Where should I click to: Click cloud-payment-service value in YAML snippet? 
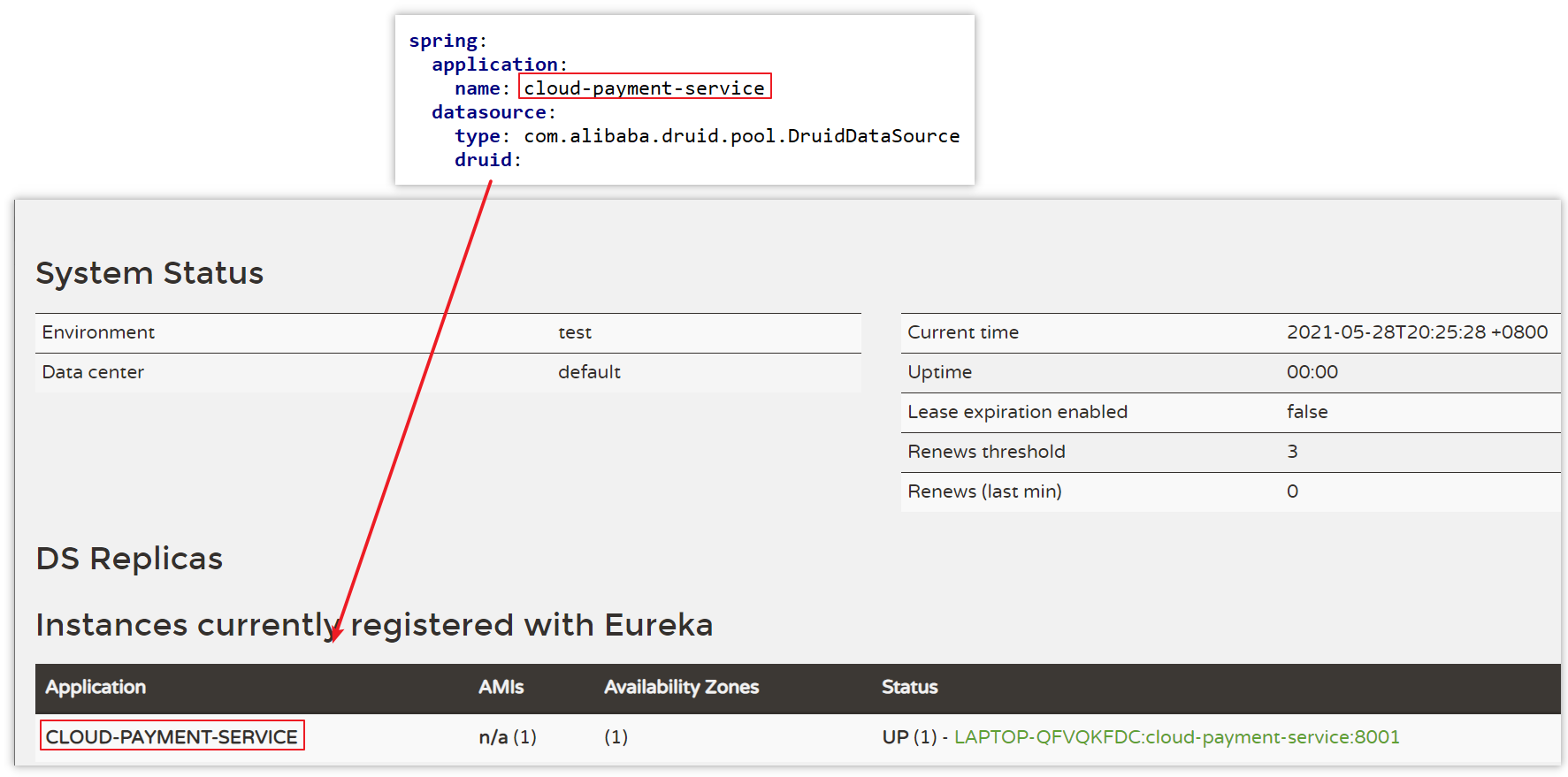(x=644, y=88)
